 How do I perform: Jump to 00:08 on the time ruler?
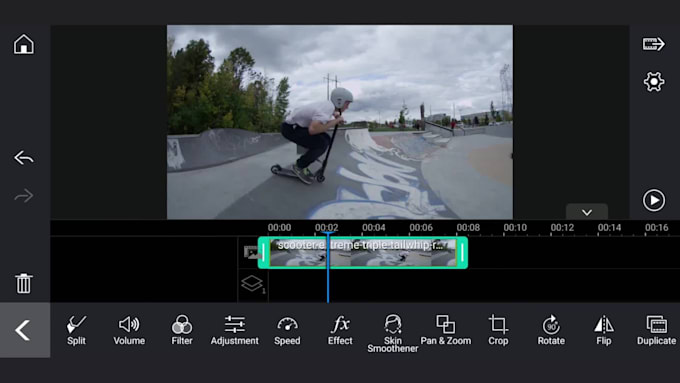tap(468, 227)
